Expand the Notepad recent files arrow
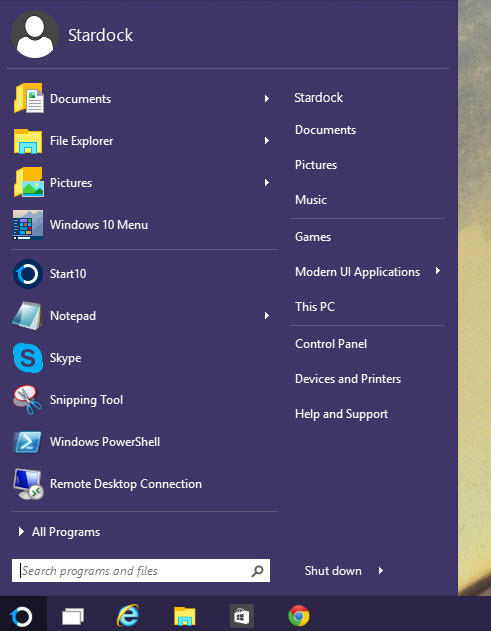This screenshot has width=491, height=631. tap(266, 316)
